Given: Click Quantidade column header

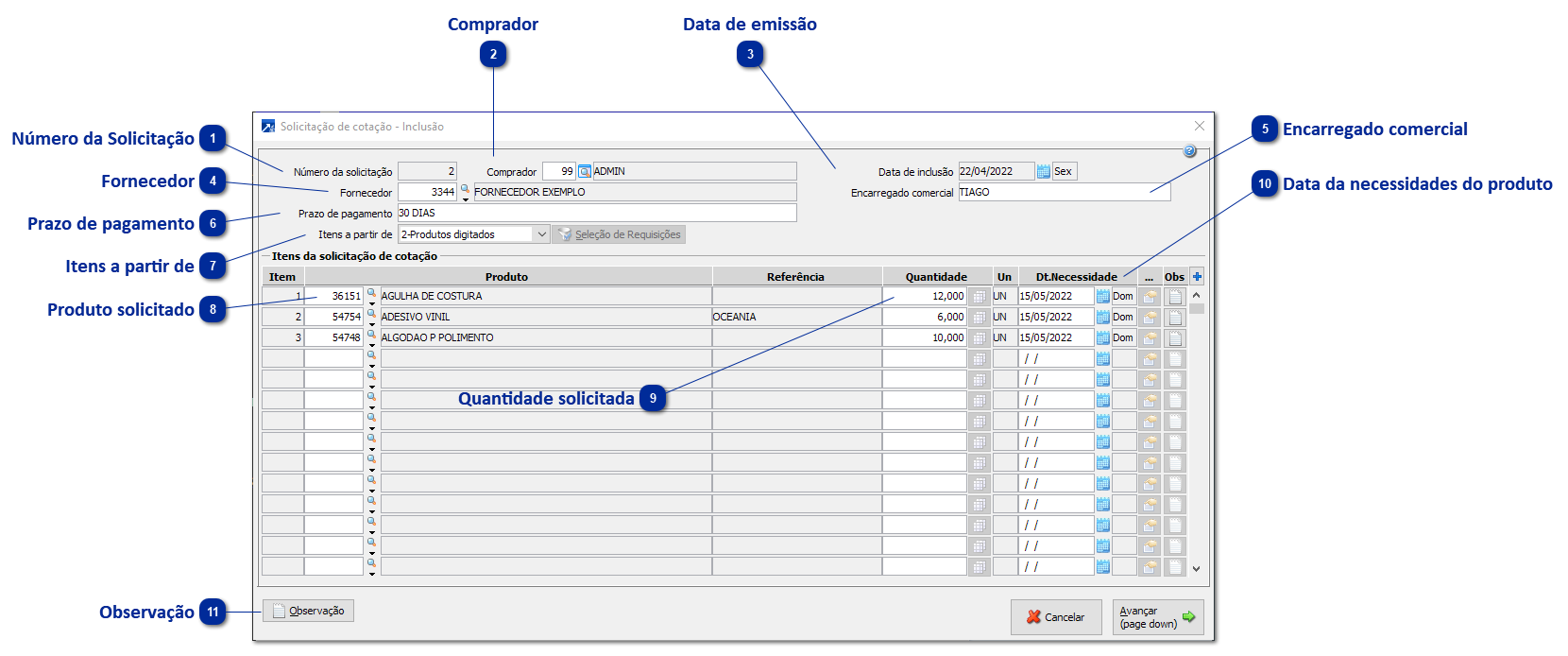Looking at the screenshot, I should point(936,276).
